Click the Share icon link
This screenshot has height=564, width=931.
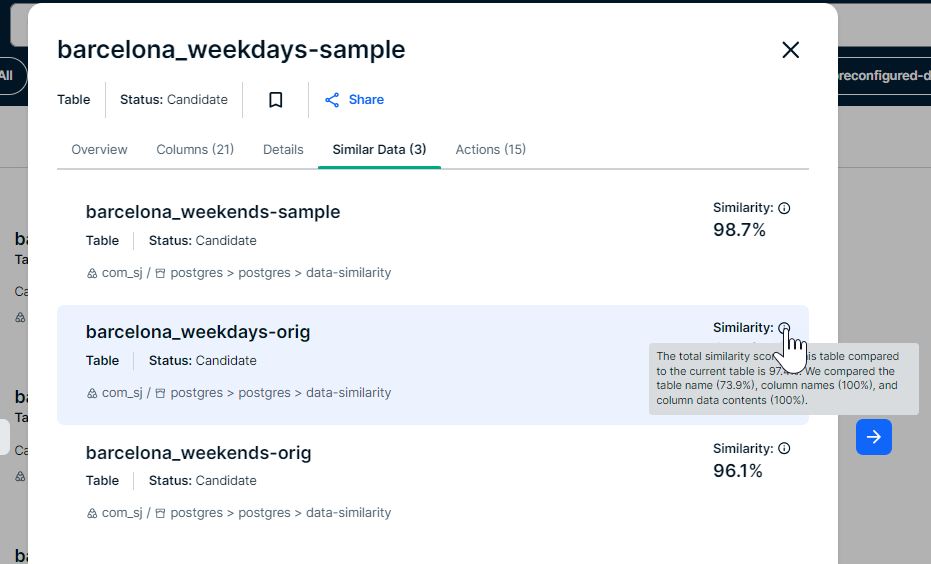[x=332, y=100]
